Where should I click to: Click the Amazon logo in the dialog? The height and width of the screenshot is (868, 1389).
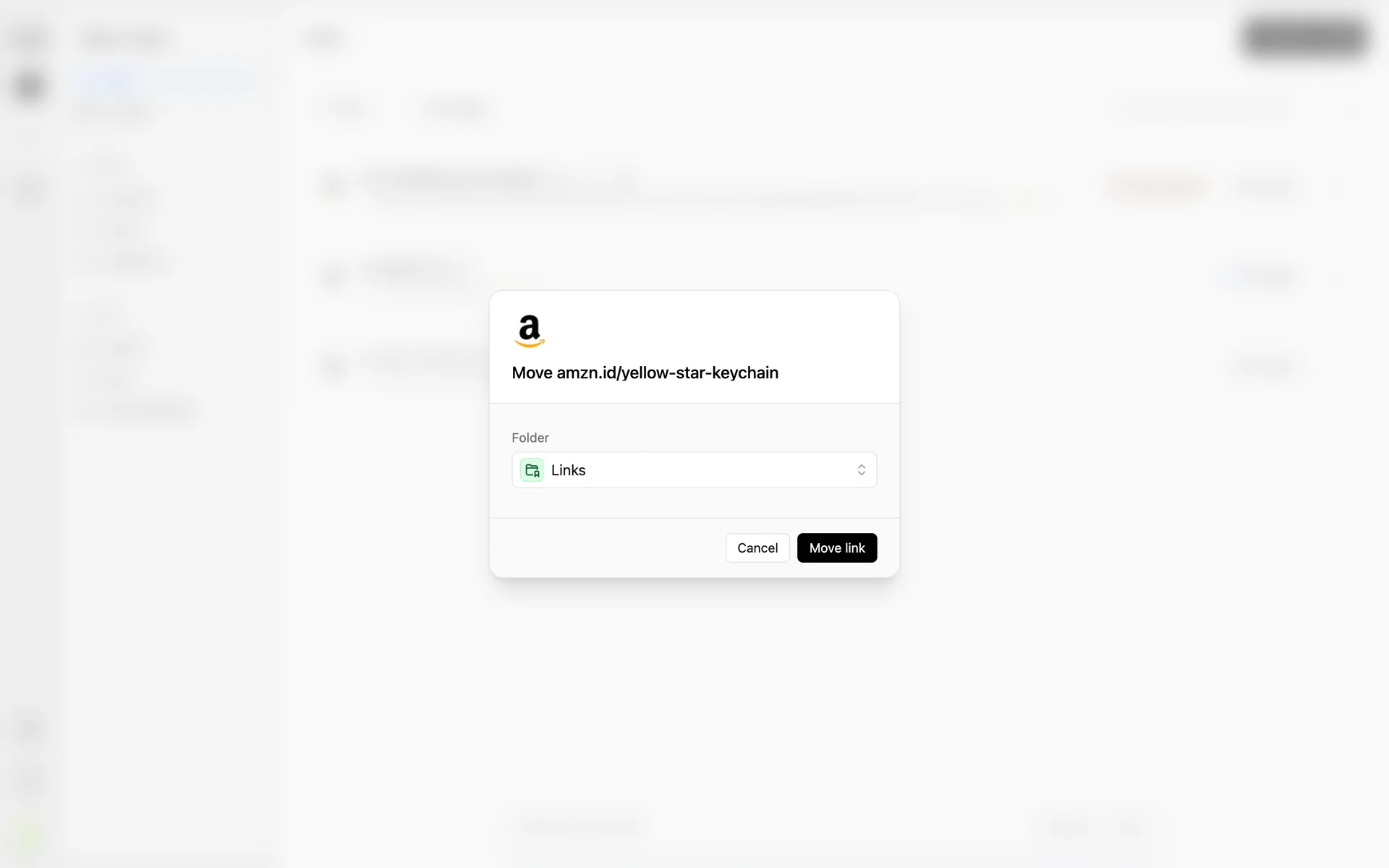coord(530,331)
